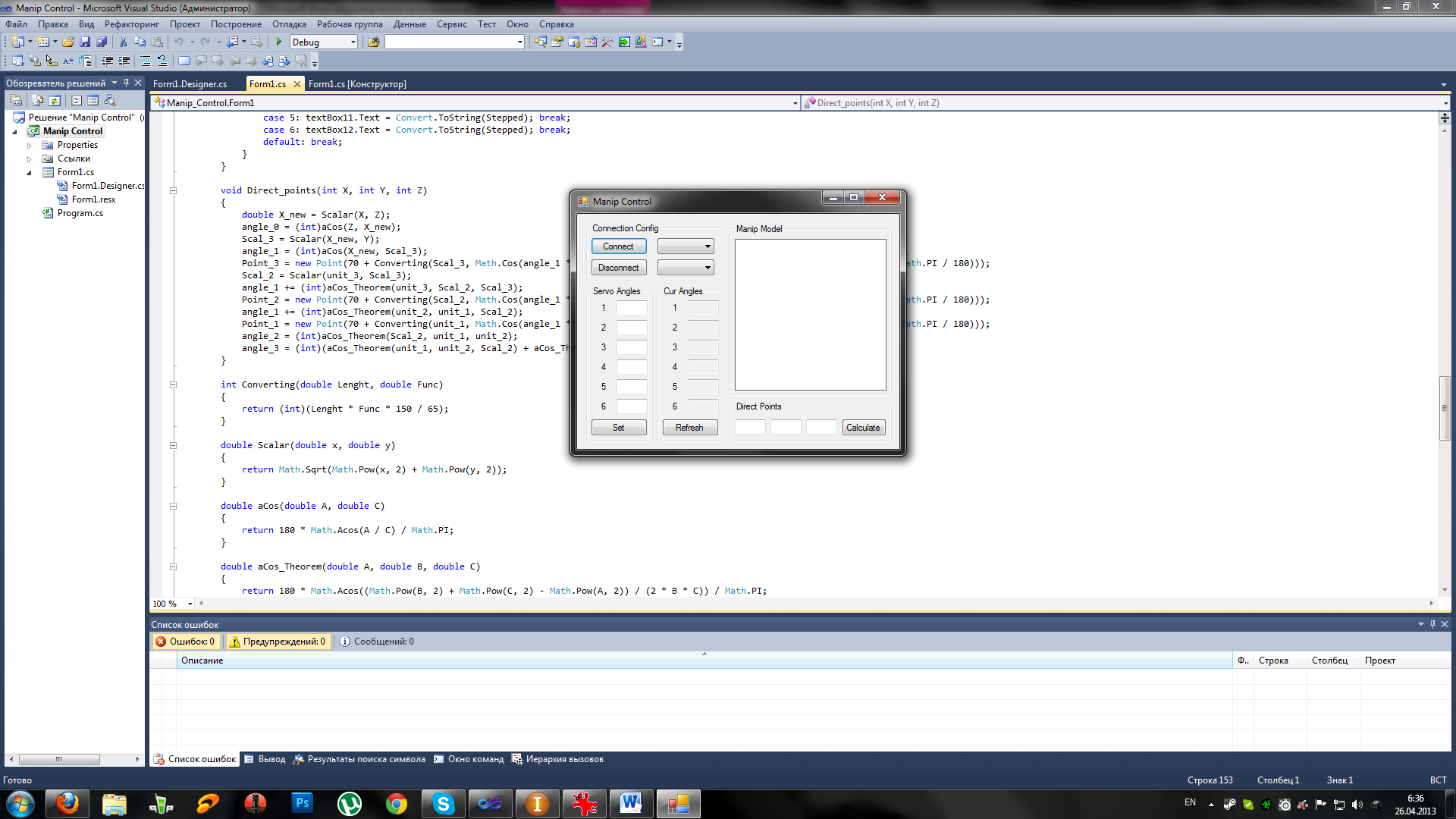This screenshot has height=819, width=1456.
Task: Toggle the Сообщений: 0 messages filter
Action: click(x=377, y=642)
